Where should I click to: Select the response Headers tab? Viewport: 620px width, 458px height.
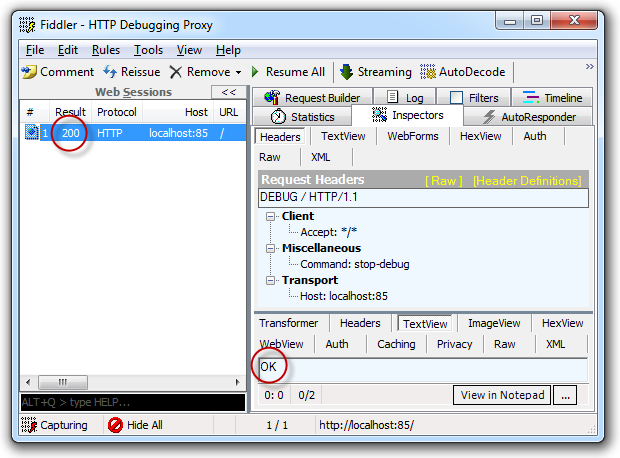[360, 324]
